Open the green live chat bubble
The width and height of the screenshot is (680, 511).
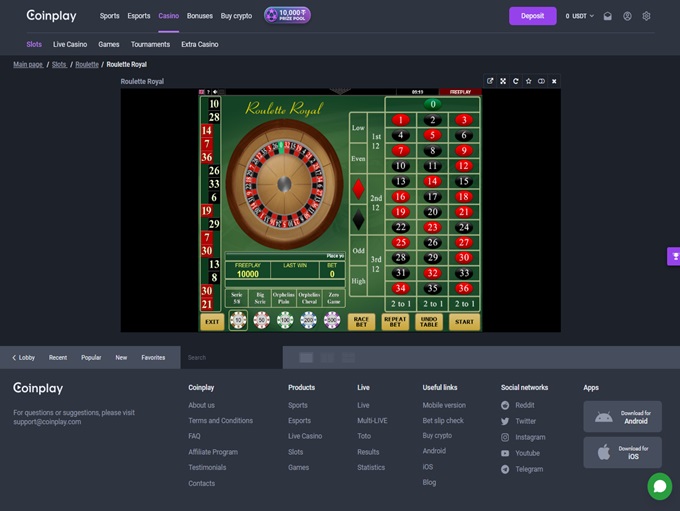click(659, 486)
